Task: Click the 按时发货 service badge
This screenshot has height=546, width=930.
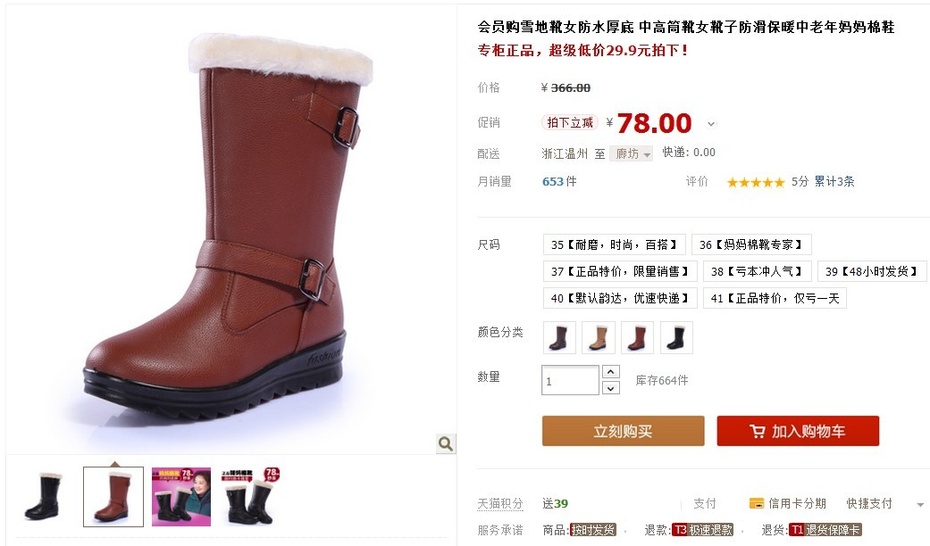Action: tap(593, 529)
